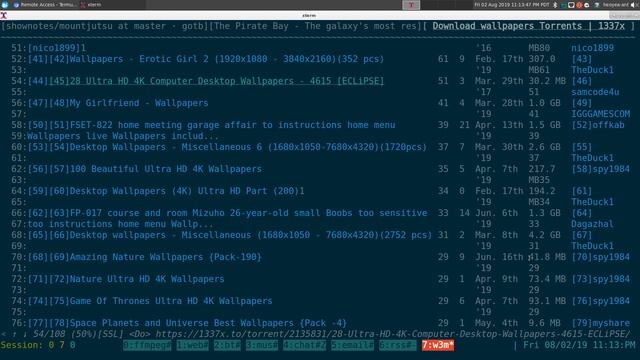Click link number [47] on line 56
Image resolution: width=640 pixels, height=360 pixels.
coord(38,103)
